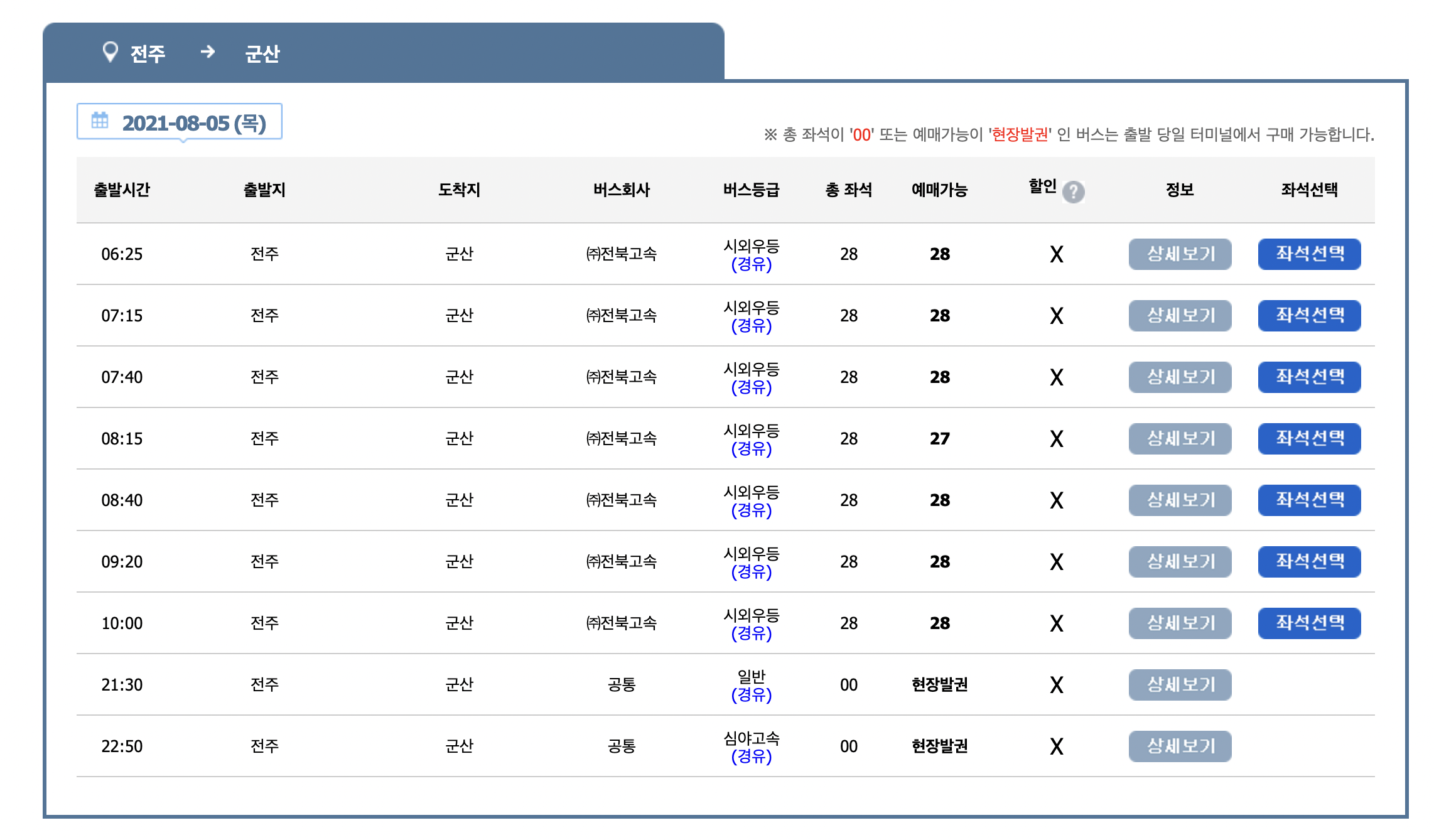Show details for the 21:30 bus
The height and width of the screenshot is (840, 1434).
[1180, 684]
